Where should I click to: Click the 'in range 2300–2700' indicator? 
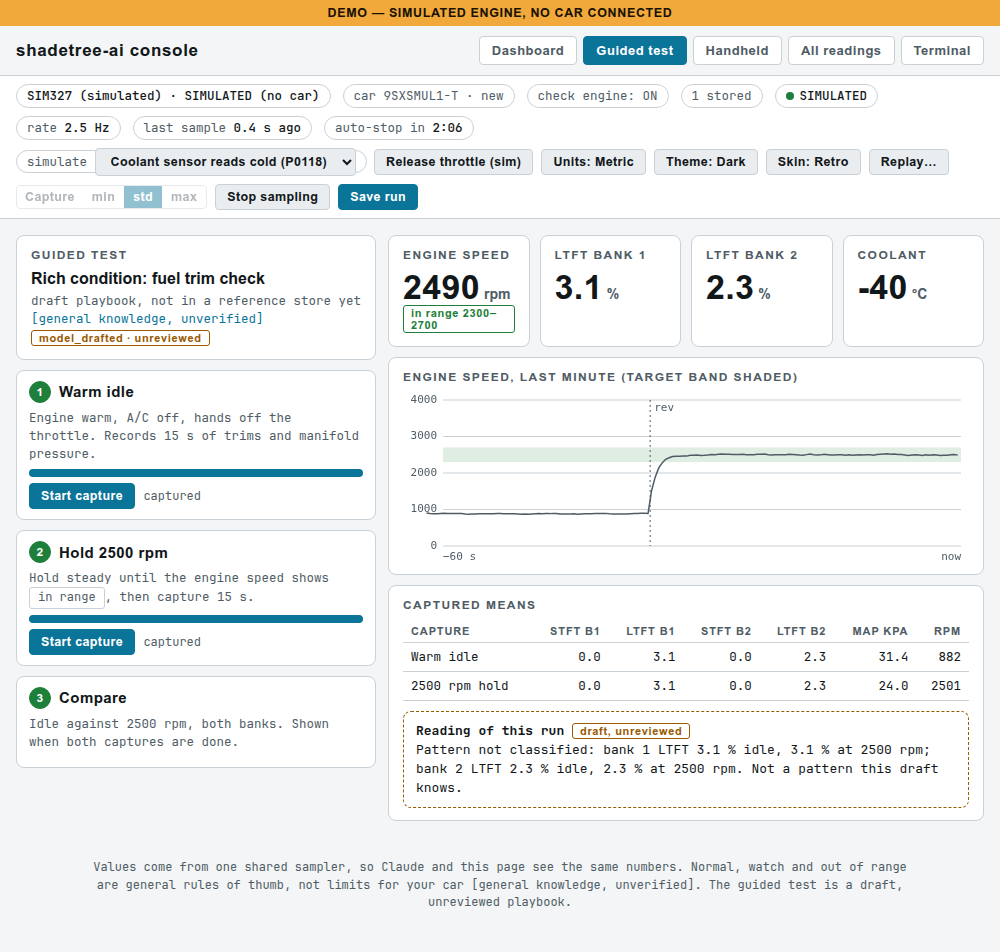click(x=459, y=319)
